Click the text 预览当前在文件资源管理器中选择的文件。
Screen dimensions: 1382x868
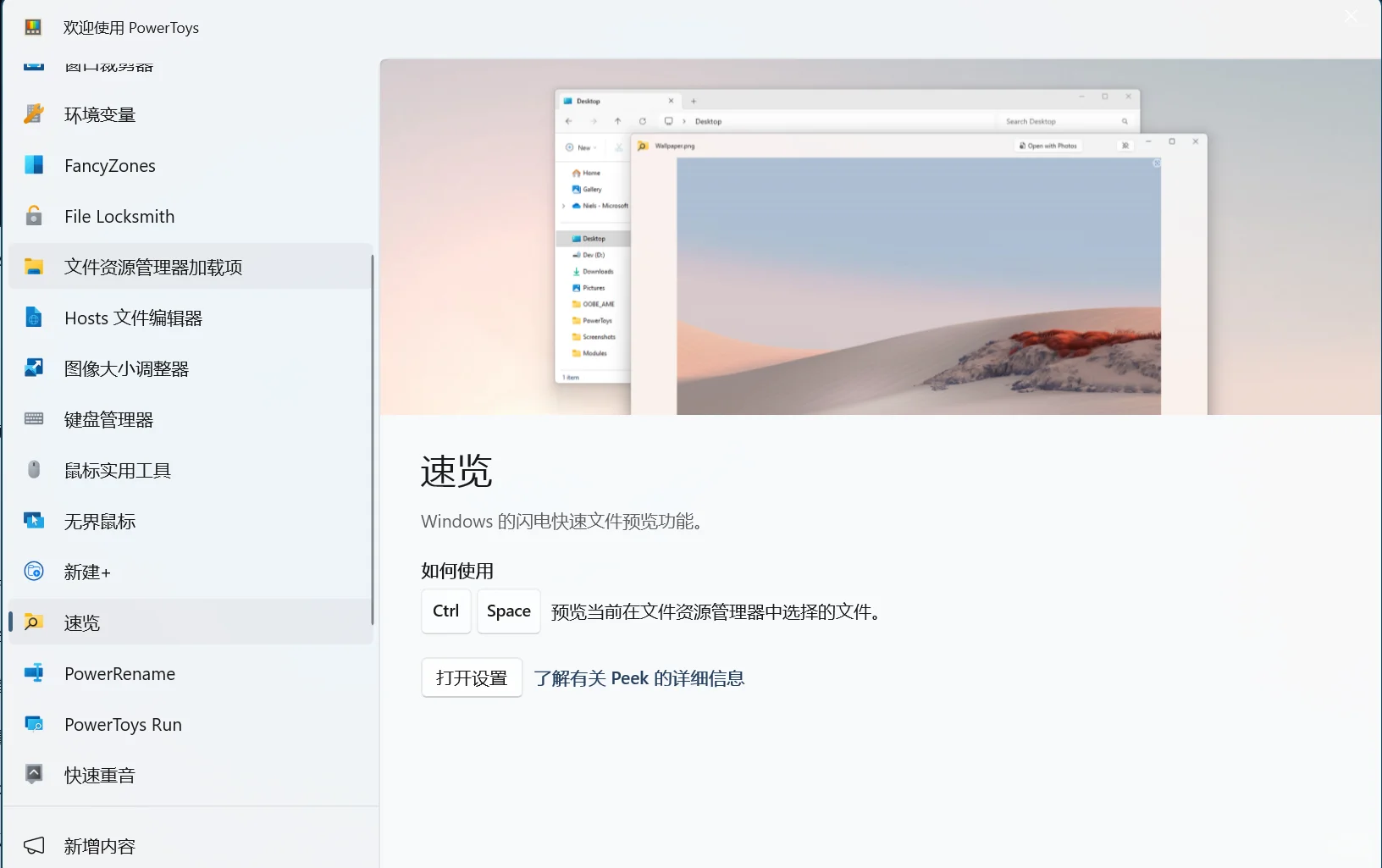pos(717,612)
